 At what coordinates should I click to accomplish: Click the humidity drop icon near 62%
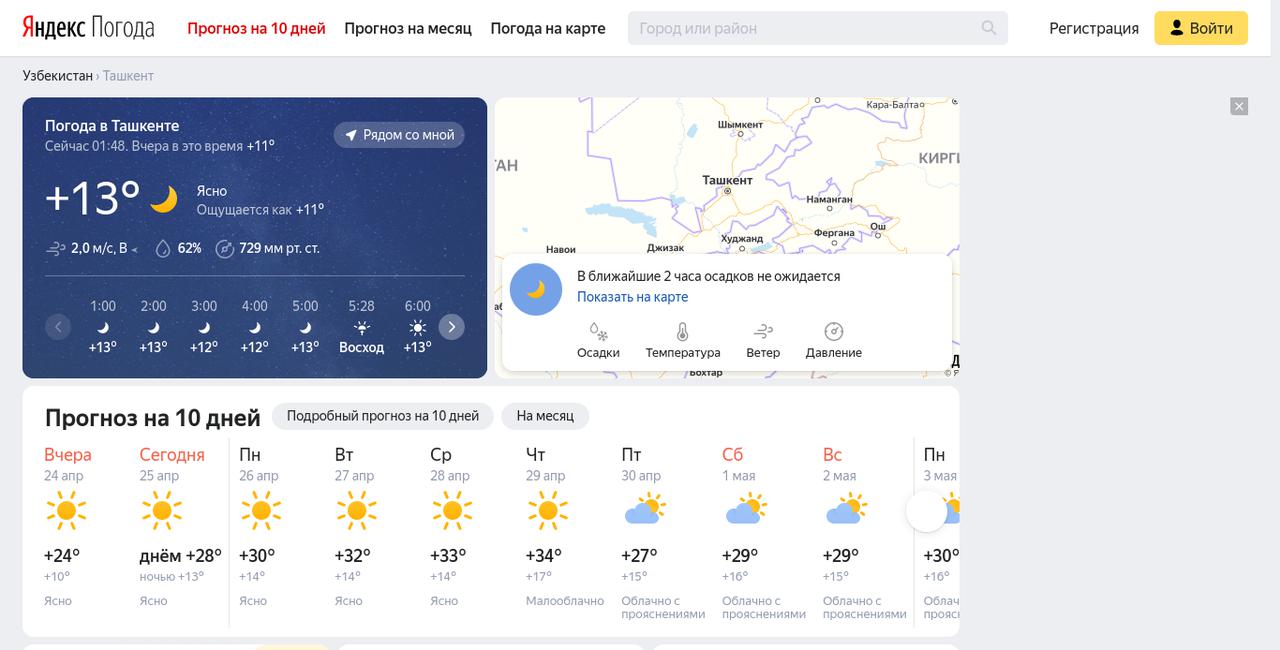(163, 248)
